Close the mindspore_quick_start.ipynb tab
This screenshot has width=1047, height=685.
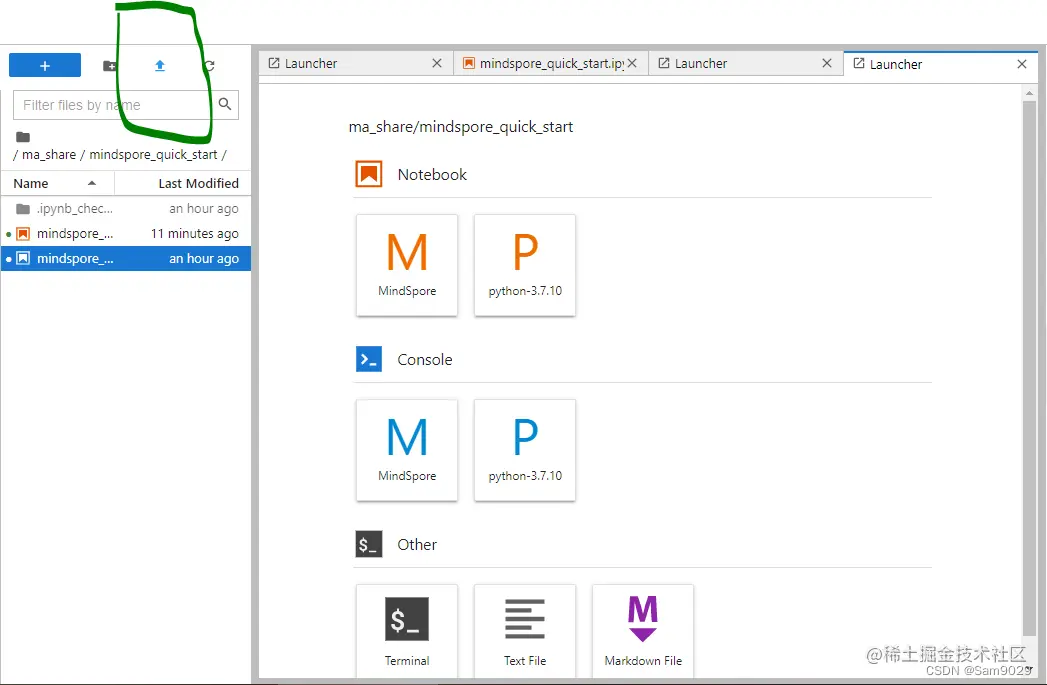coord(632,63)
